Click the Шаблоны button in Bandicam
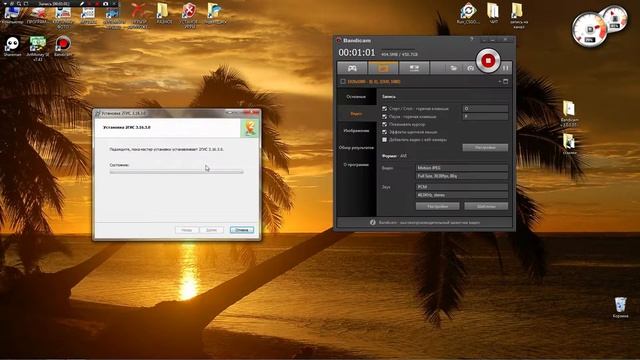This screenshot has height=360, width=640. (486, 207)
